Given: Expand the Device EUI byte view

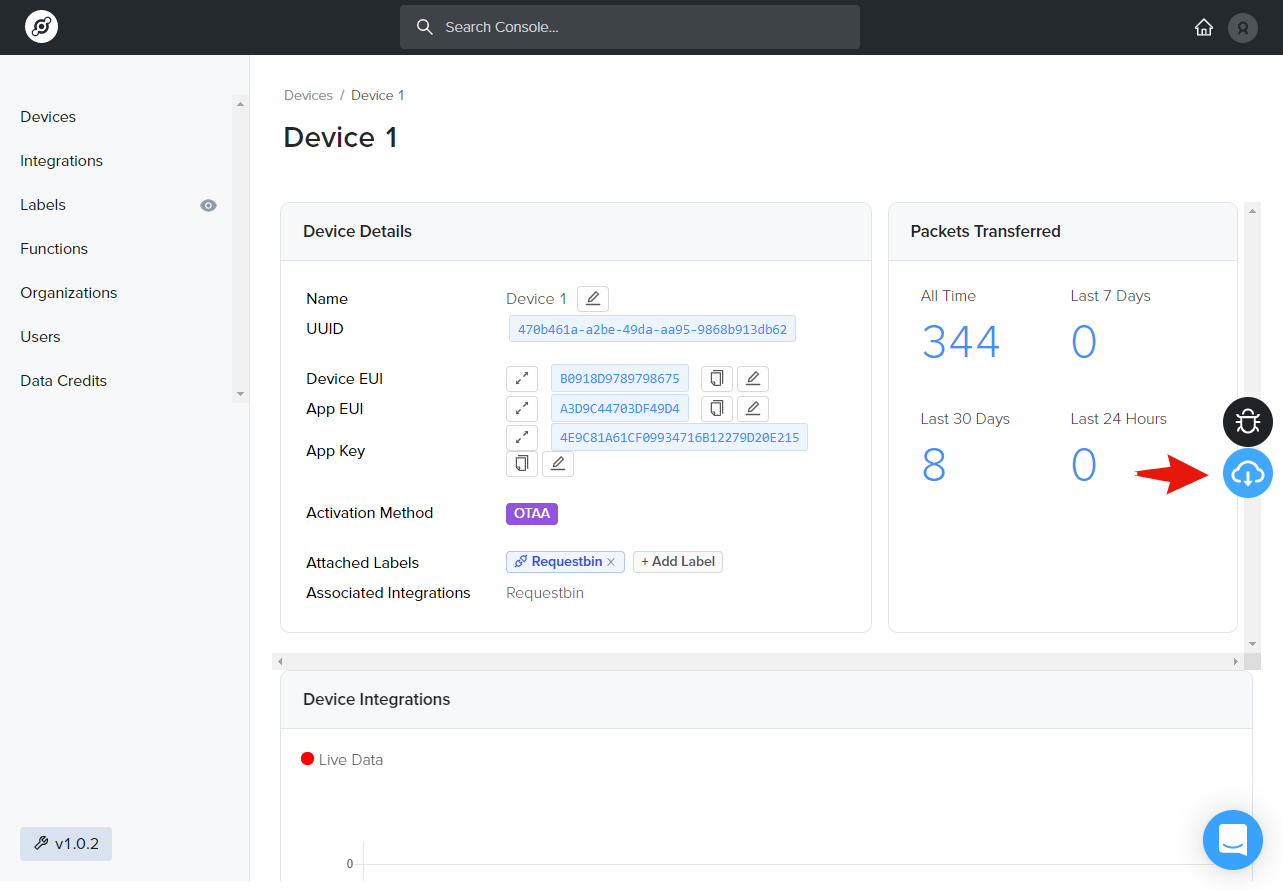Looking at the screenshot, I should (x=522, y=379).
